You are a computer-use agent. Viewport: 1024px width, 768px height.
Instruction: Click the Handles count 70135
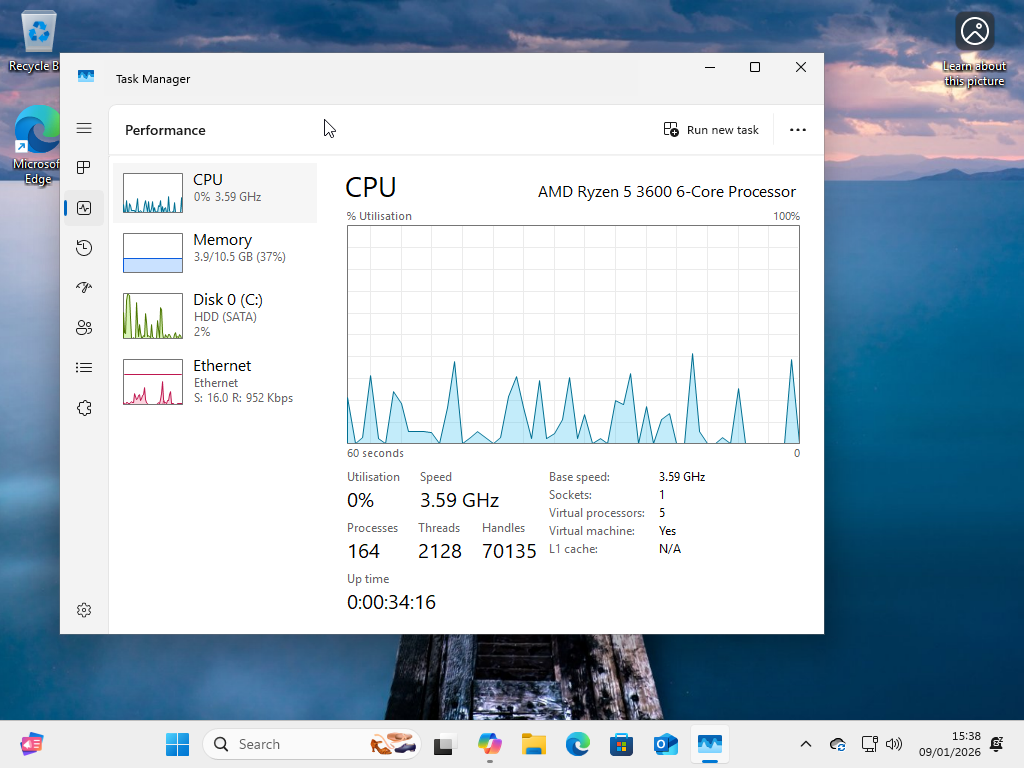(509, 551)
